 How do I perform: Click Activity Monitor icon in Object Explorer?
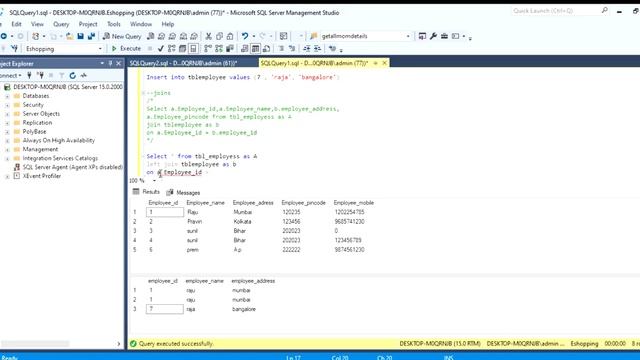click(84, 76)
